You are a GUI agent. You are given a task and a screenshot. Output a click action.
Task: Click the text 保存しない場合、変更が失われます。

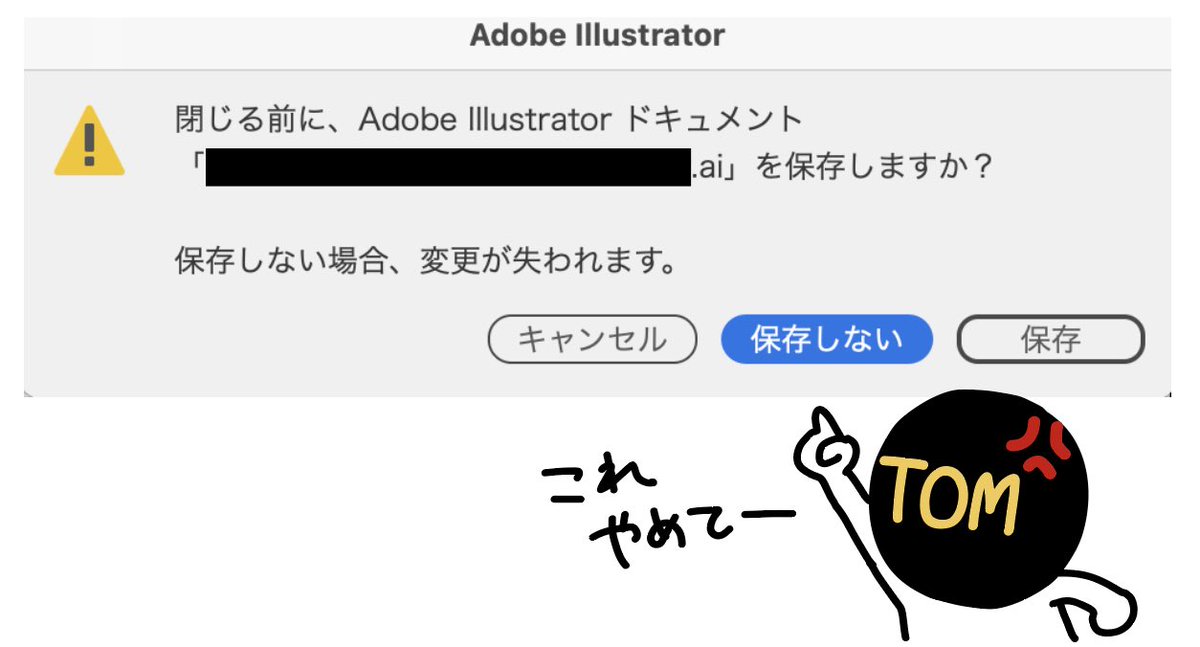[427, 262]
